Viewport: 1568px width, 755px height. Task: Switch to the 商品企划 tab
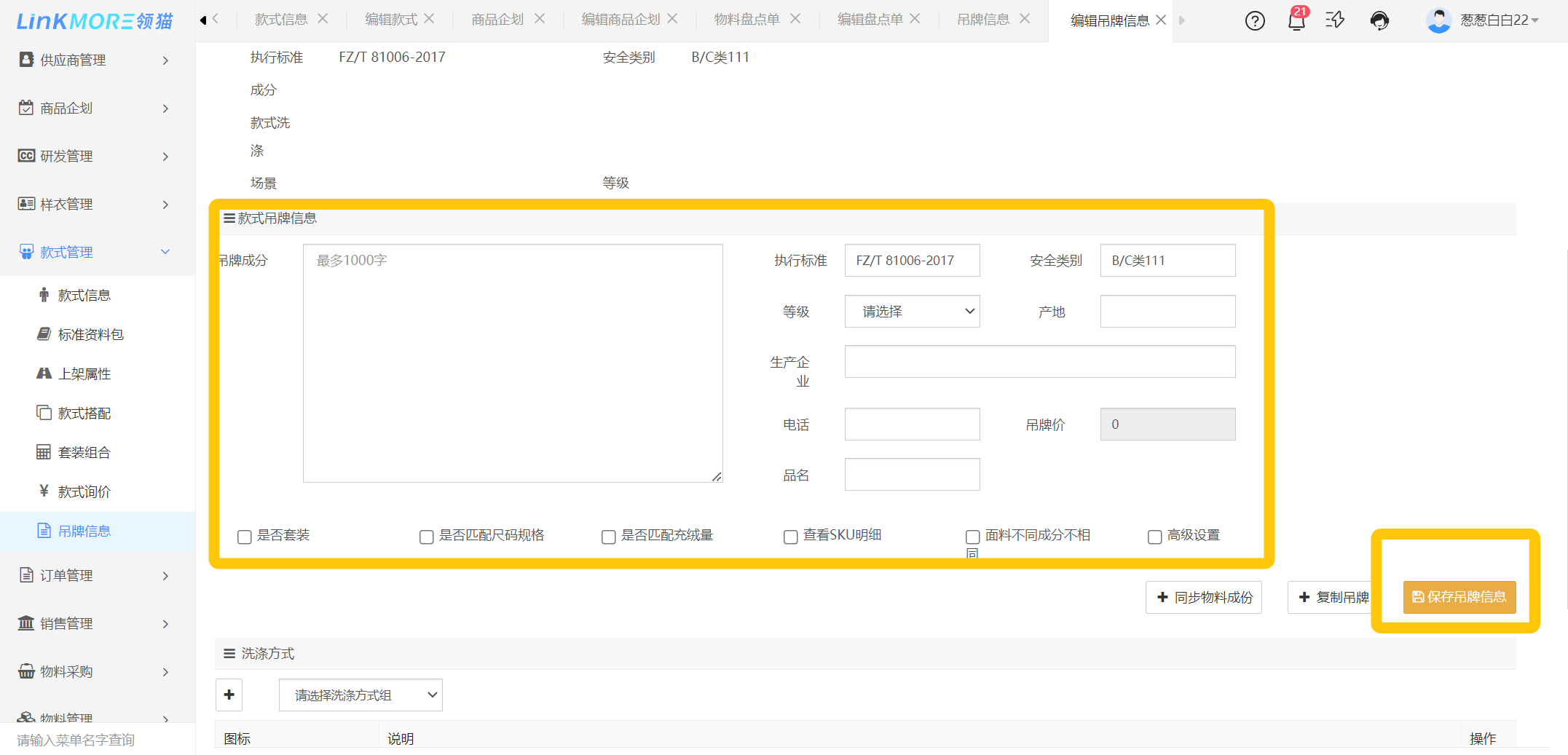tap(497, 20)
